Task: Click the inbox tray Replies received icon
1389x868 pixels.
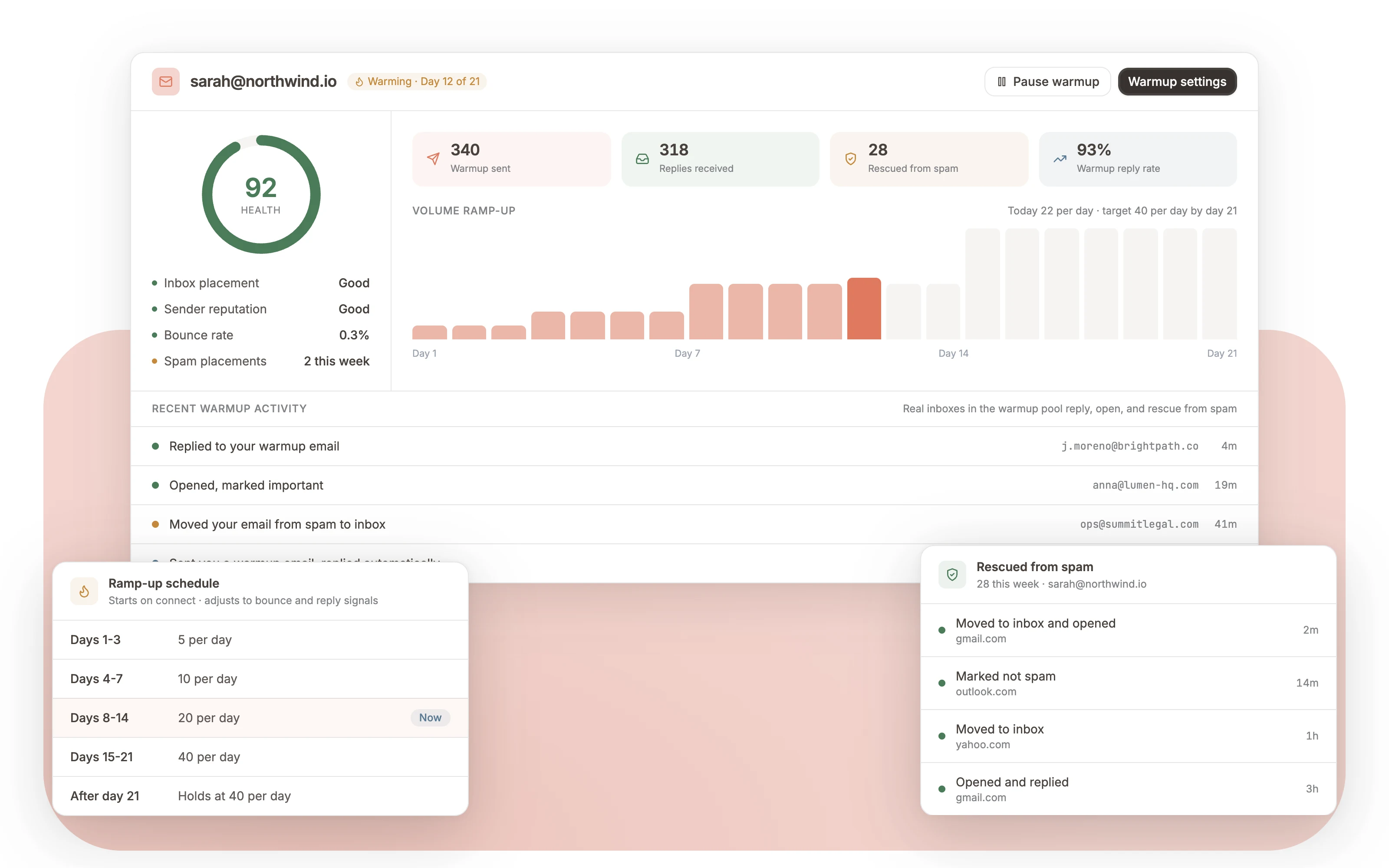Action: [642, 158]
